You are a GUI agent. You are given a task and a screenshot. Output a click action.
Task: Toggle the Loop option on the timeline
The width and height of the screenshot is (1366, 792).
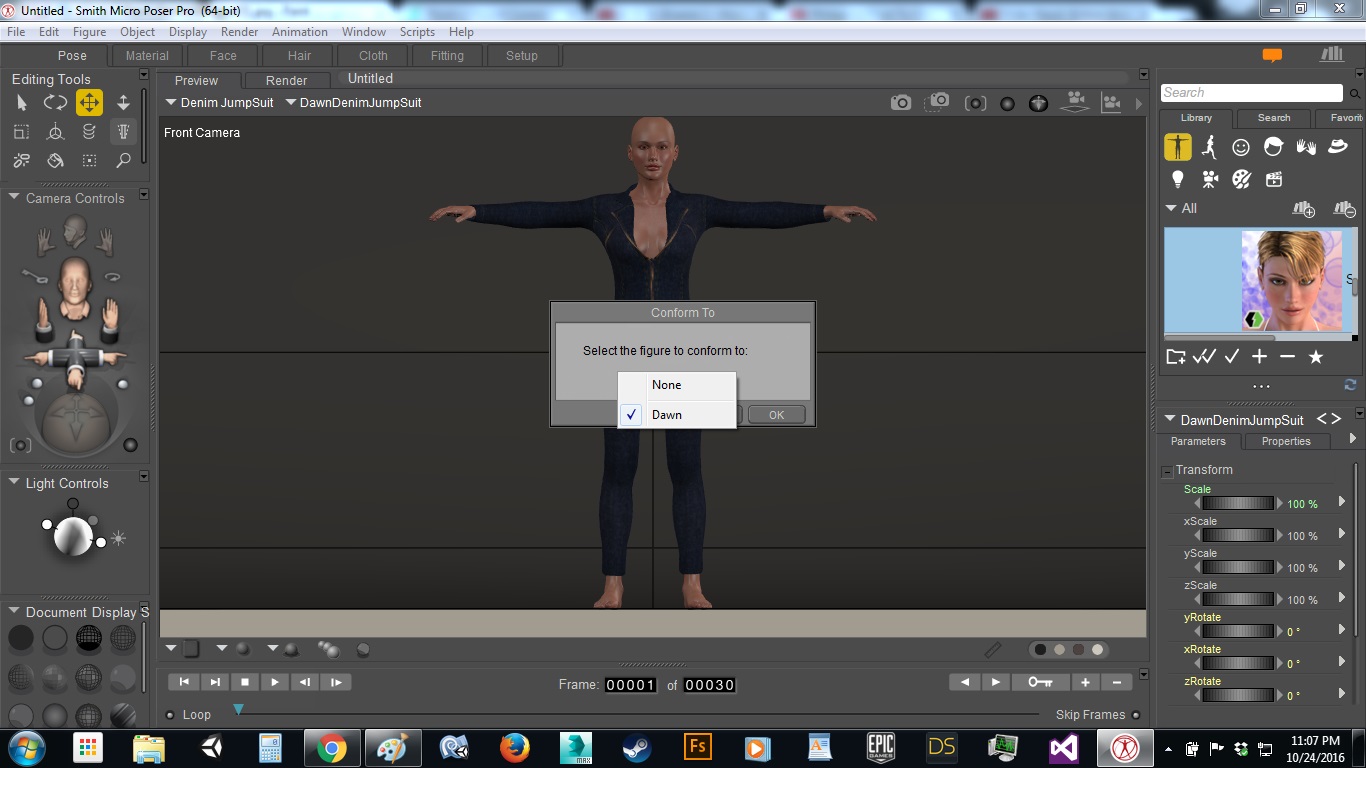[171, 715]
